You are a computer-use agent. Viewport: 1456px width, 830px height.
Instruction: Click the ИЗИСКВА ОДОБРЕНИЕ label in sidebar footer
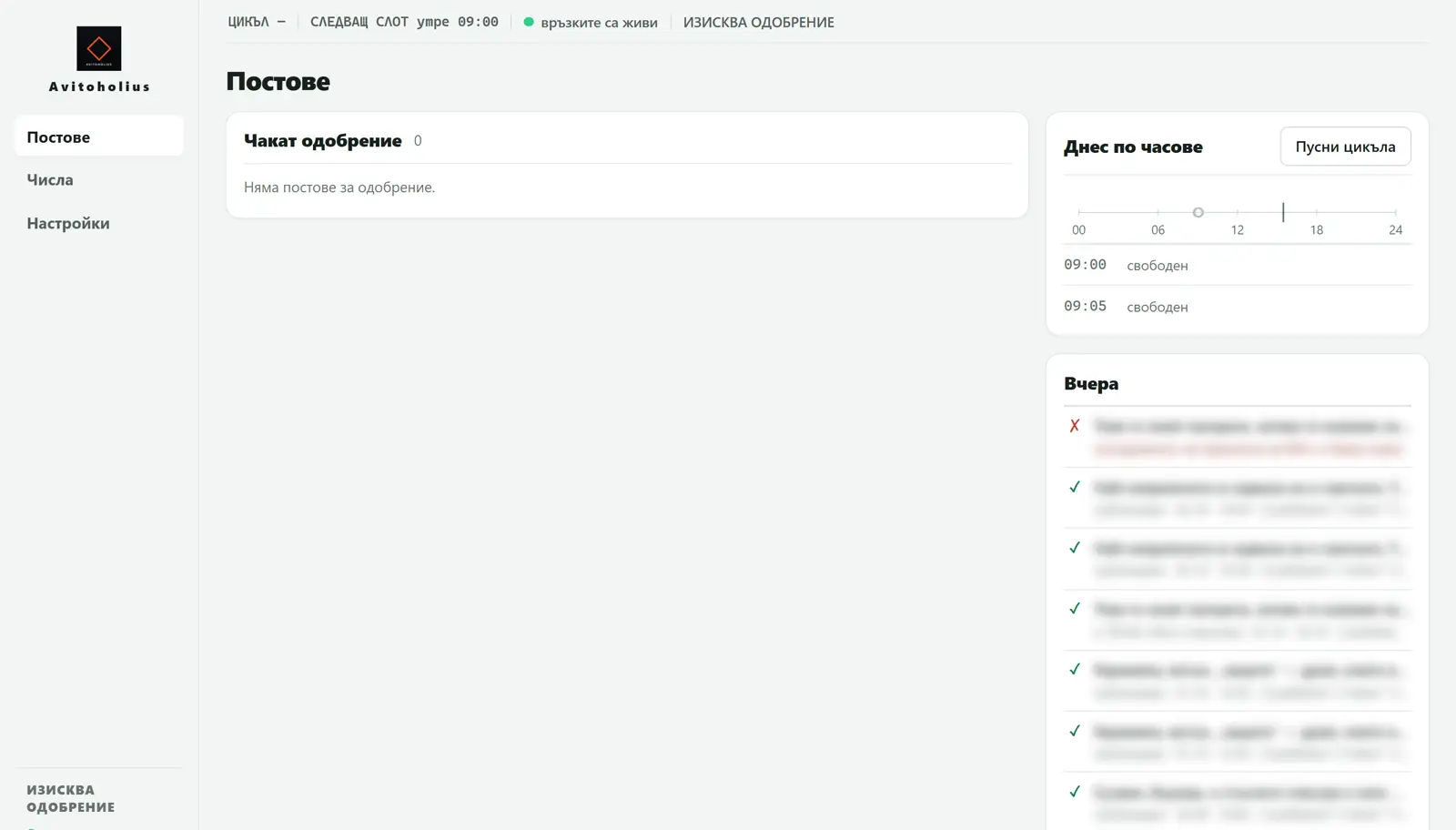70,798
